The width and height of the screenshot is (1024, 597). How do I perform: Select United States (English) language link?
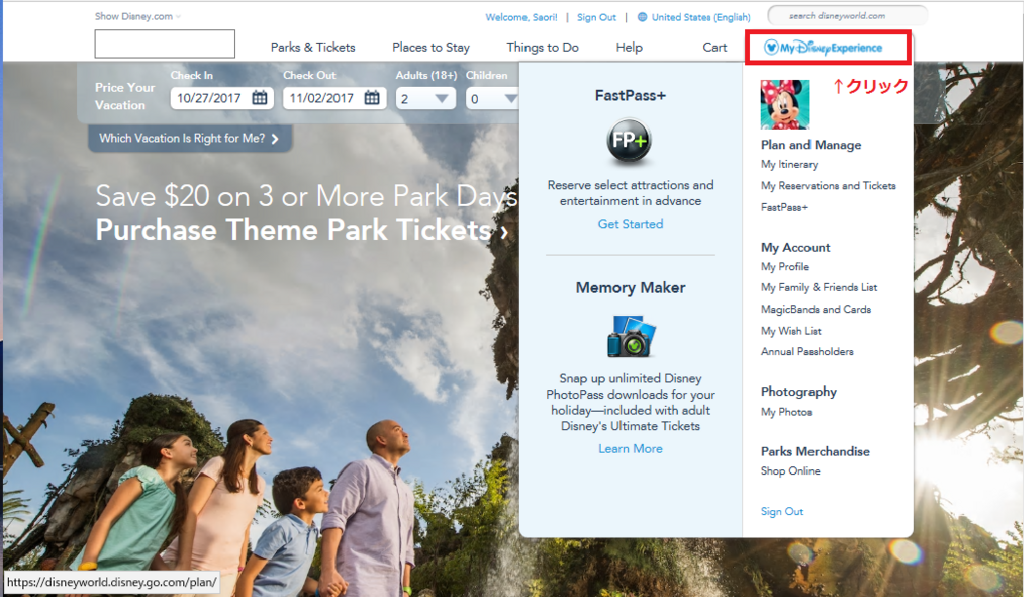pyautogui.click(x=701, y=17)
